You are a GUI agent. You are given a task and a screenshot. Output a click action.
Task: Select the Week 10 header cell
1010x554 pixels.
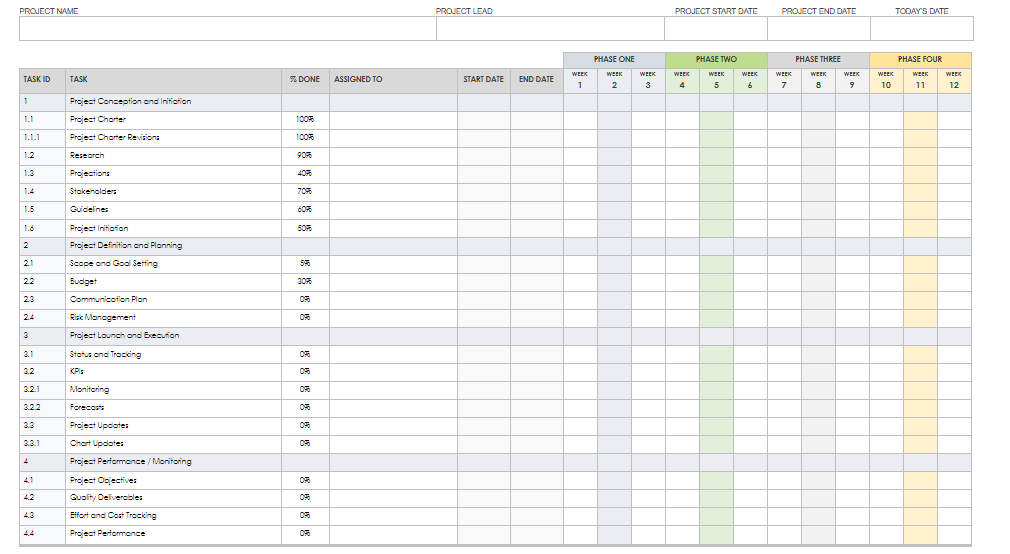886,81
